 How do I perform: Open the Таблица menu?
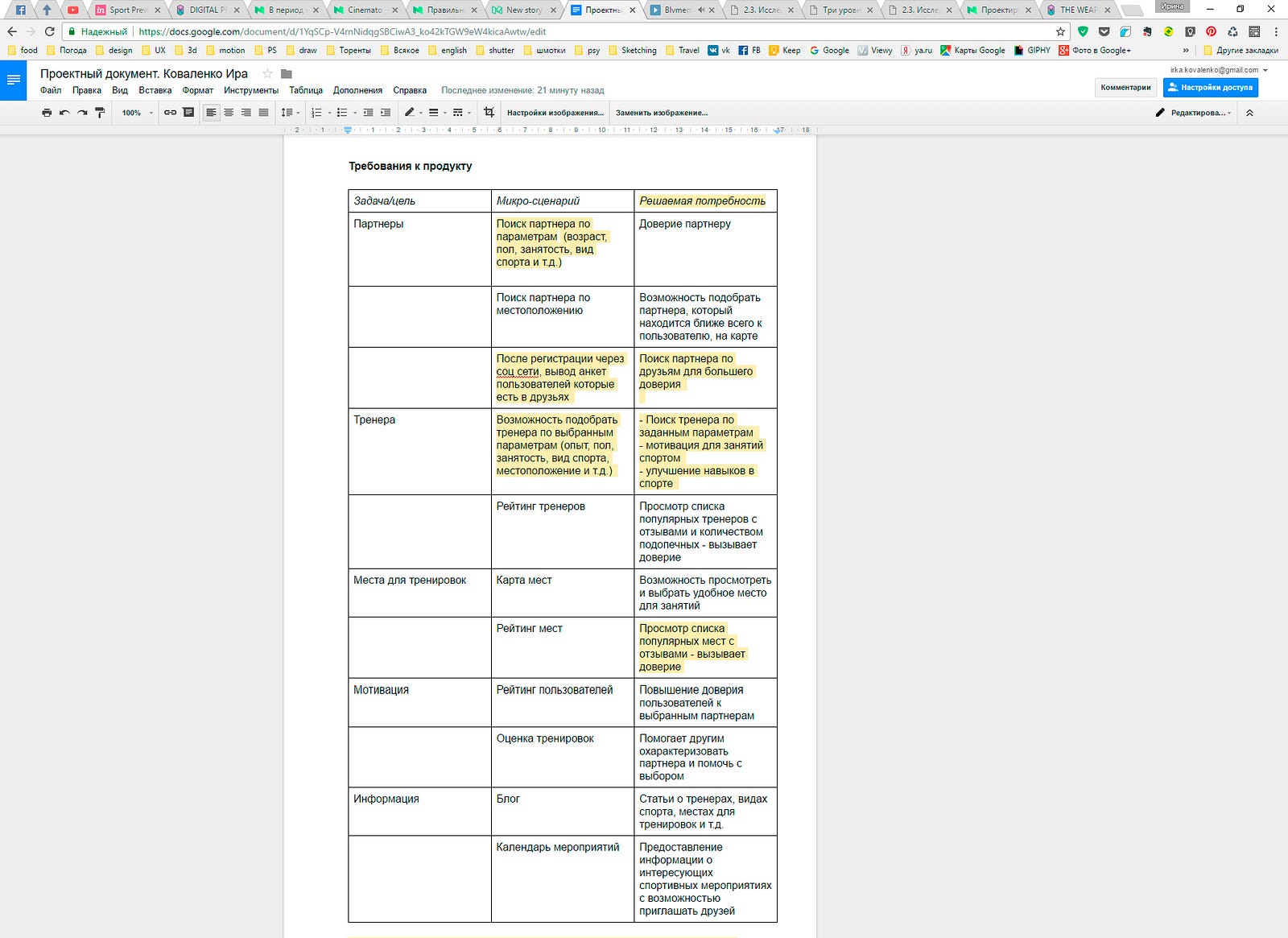click(x=306, y=90)
